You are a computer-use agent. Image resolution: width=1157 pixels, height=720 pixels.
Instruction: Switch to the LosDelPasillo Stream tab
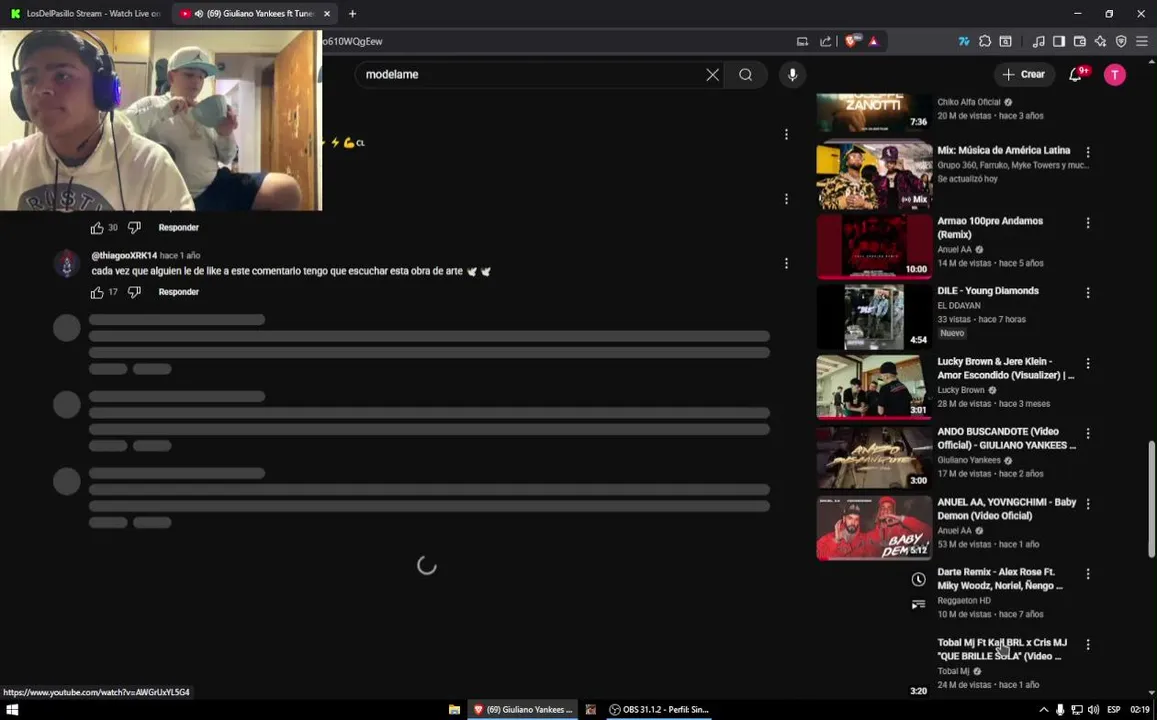86,13
